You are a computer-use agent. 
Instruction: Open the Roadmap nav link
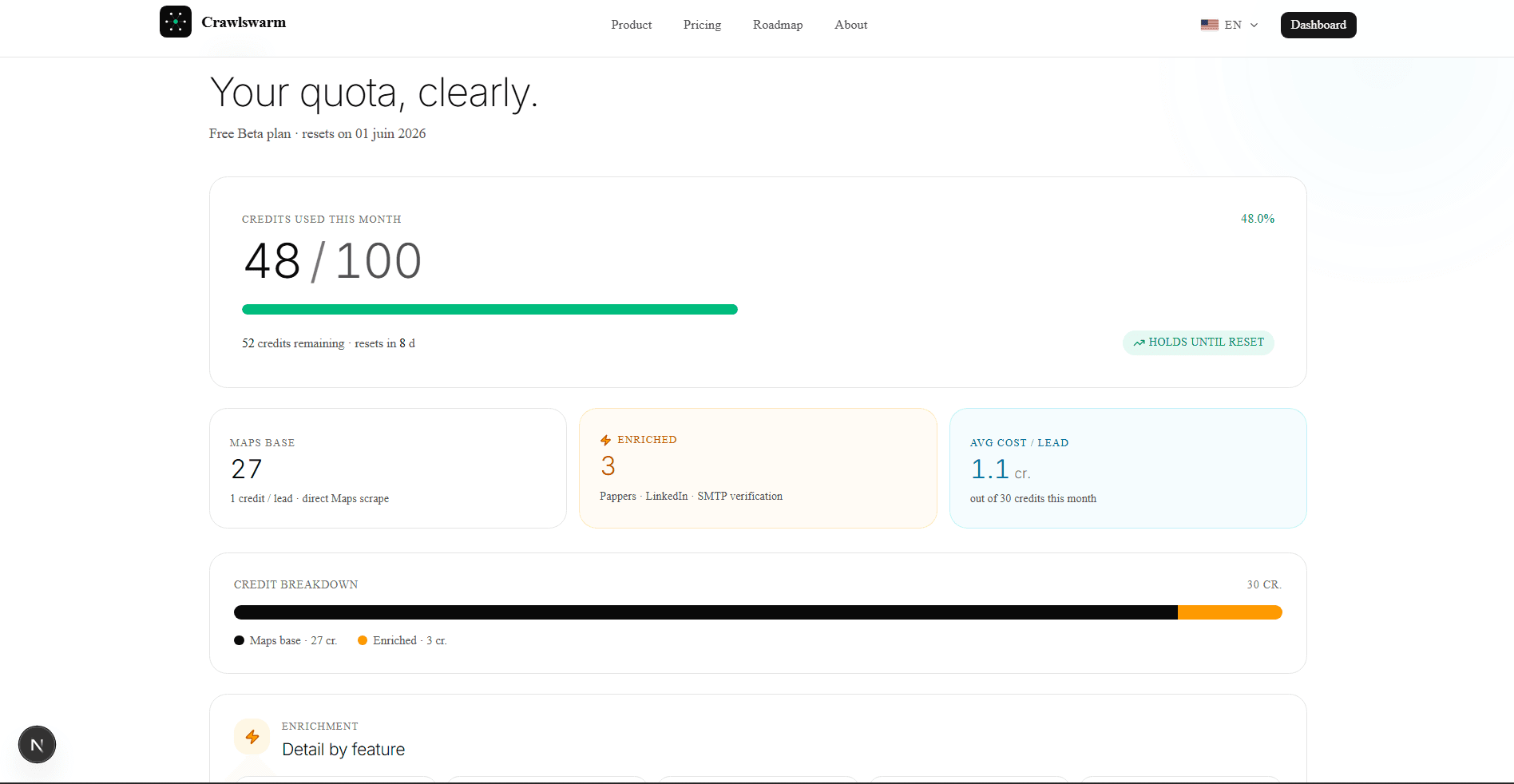point(778,25)
